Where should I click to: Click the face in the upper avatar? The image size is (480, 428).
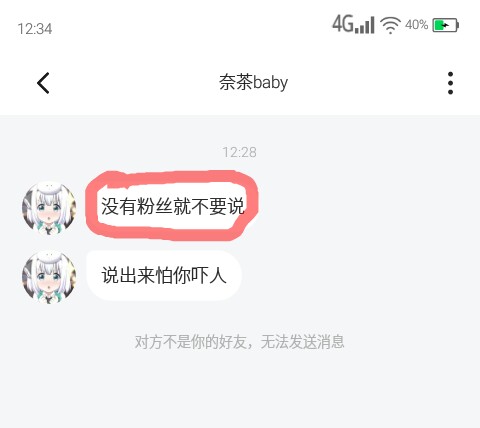coord(49,211)
